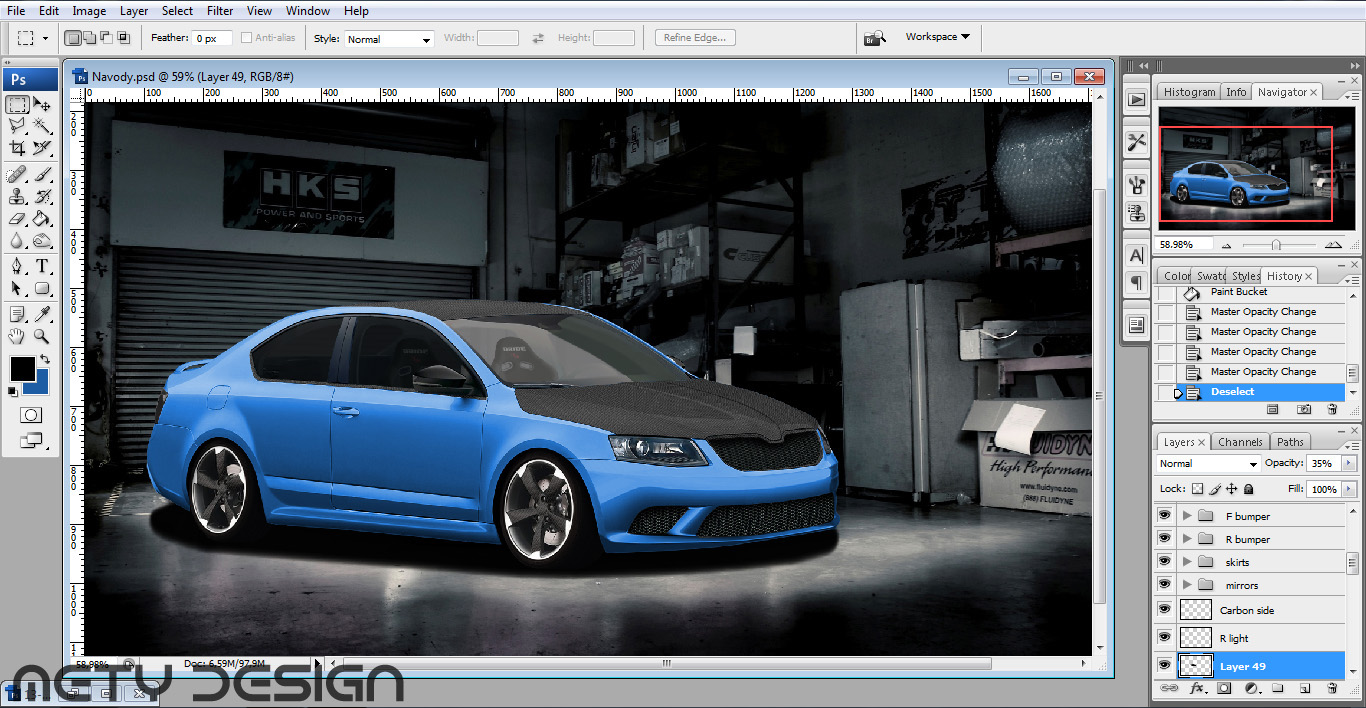Open the Image menu
This screenshot has width=1366, height=708.
tap(89, 11)
